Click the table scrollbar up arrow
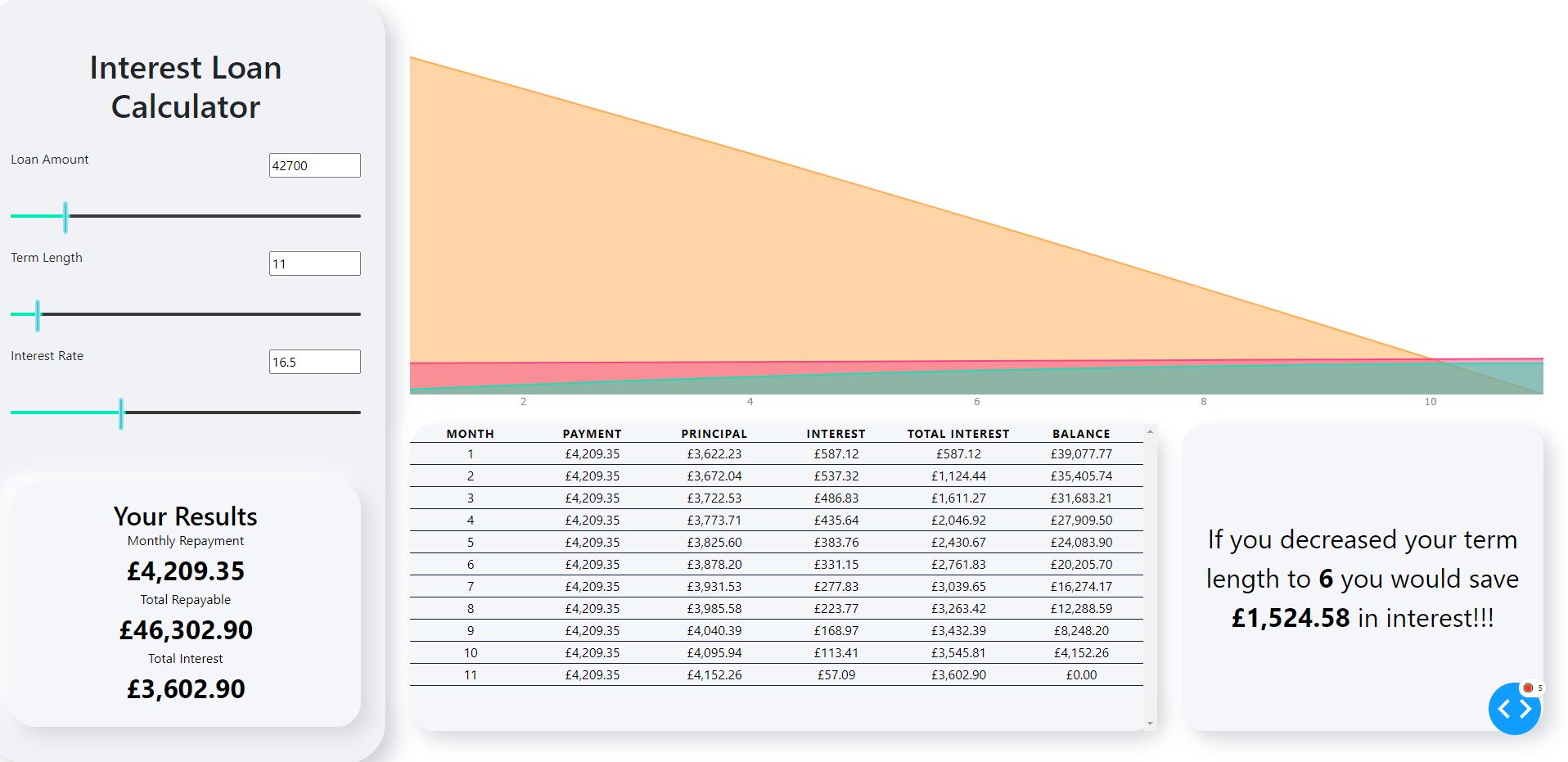 coord(1150,431)
